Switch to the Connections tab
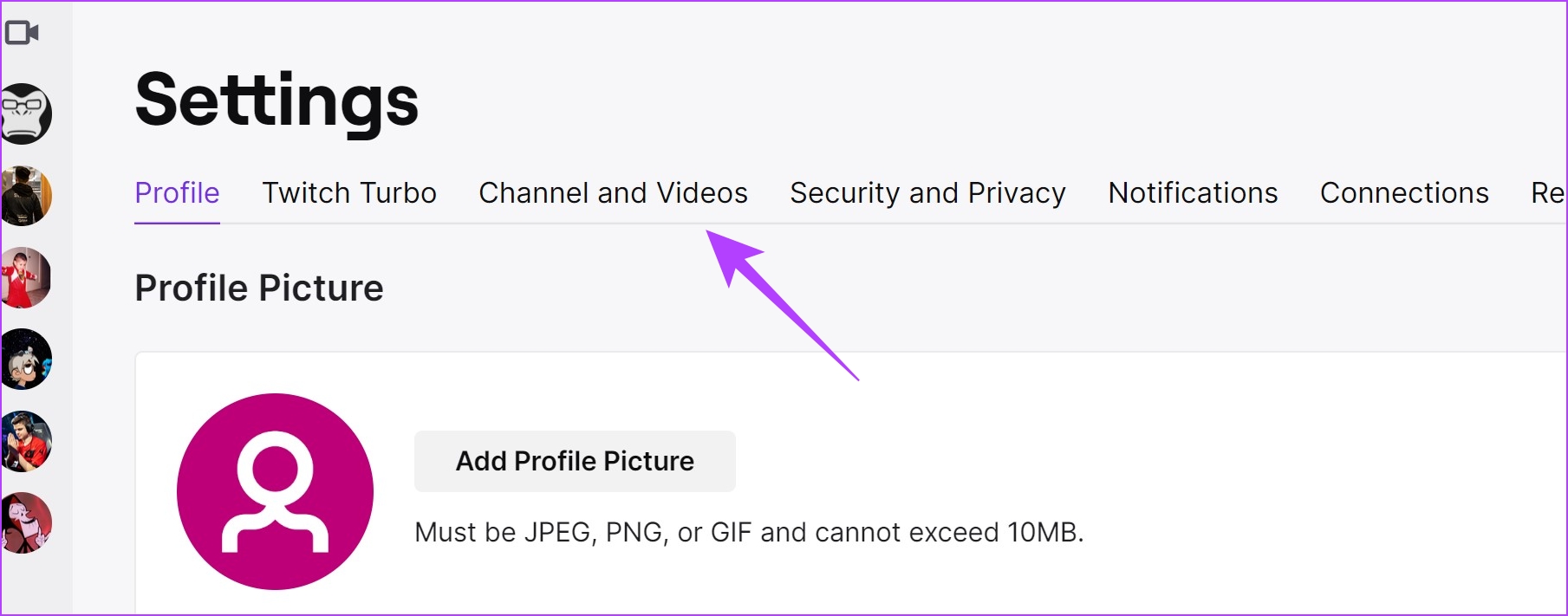The width and height of the screenshot is (1568, 616). tap(1404, 193)
